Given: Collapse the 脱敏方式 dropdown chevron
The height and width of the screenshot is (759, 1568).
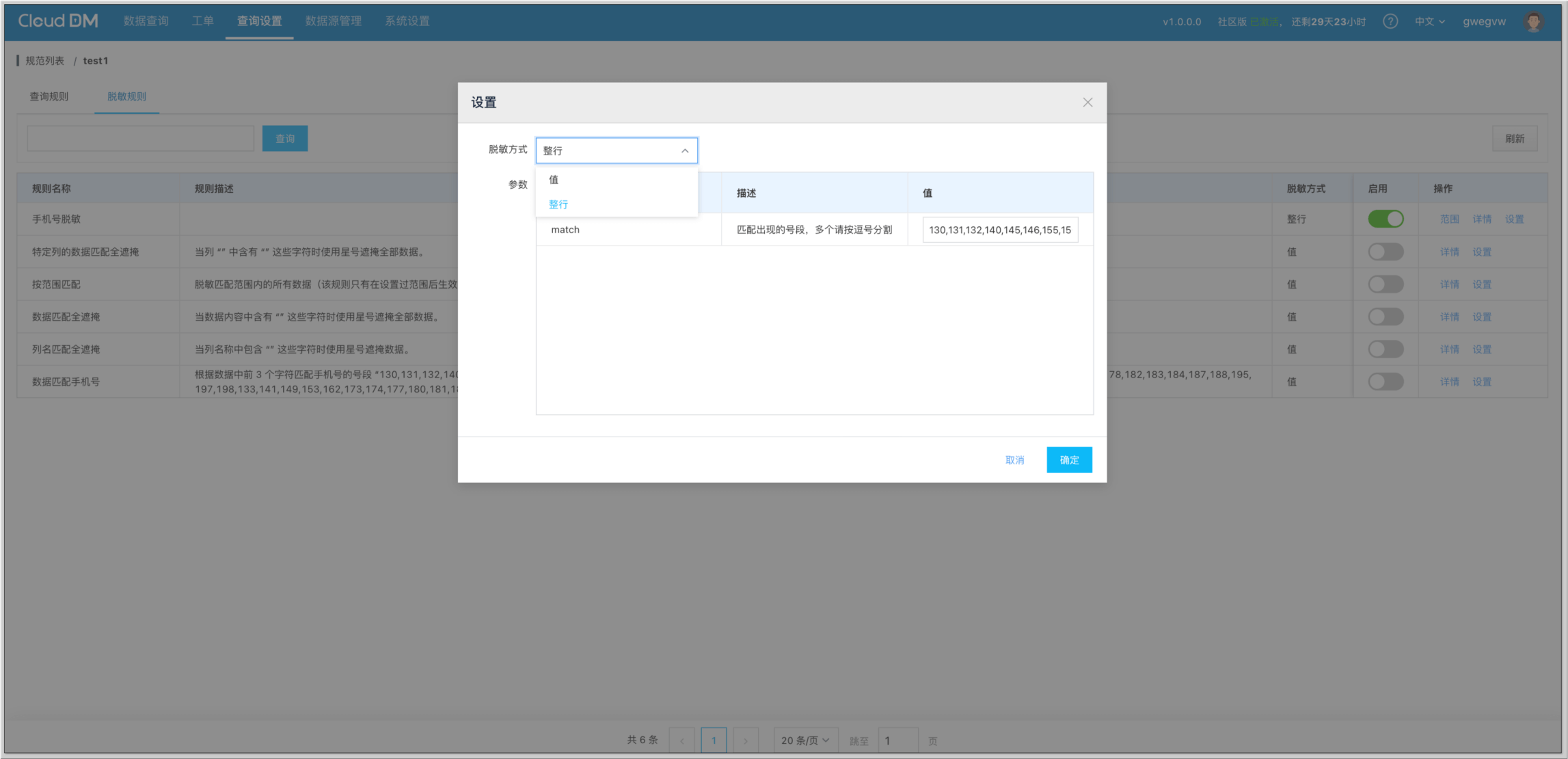Looking at the screenshot, I should (685, 150).
